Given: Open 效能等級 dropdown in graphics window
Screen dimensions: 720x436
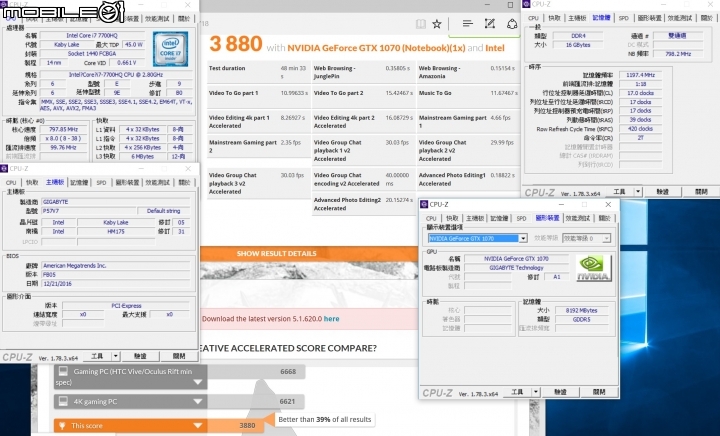Looking at the screenshot, I should tap(606, 239).
